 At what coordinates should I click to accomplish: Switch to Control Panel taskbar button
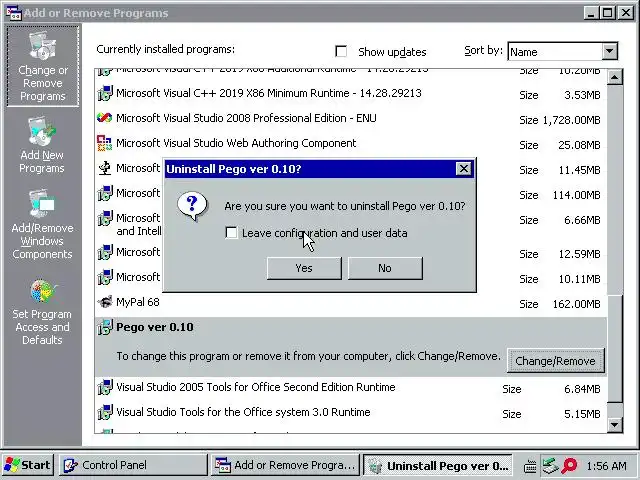coord(133,465)
